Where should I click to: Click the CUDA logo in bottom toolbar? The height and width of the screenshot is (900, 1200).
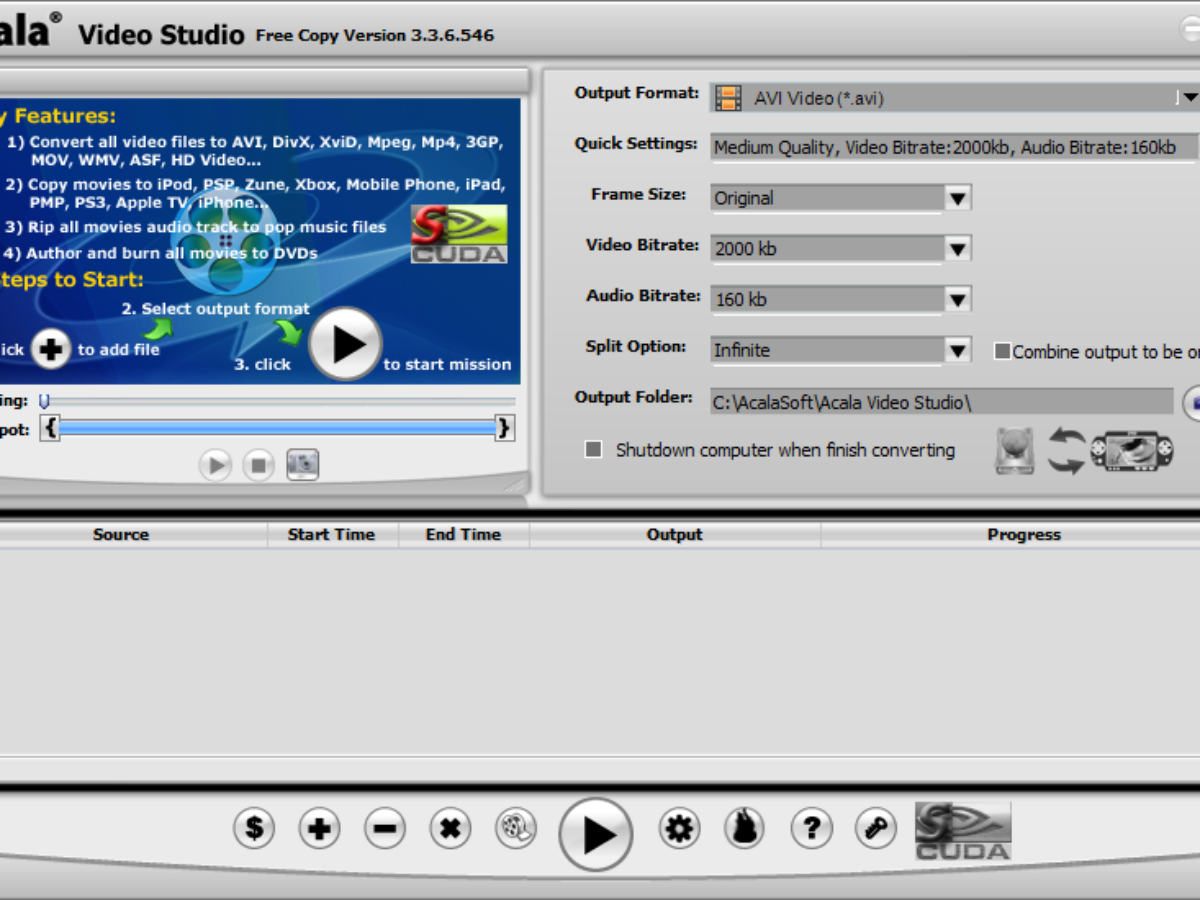pyautogui.click(x=963, y=831)
